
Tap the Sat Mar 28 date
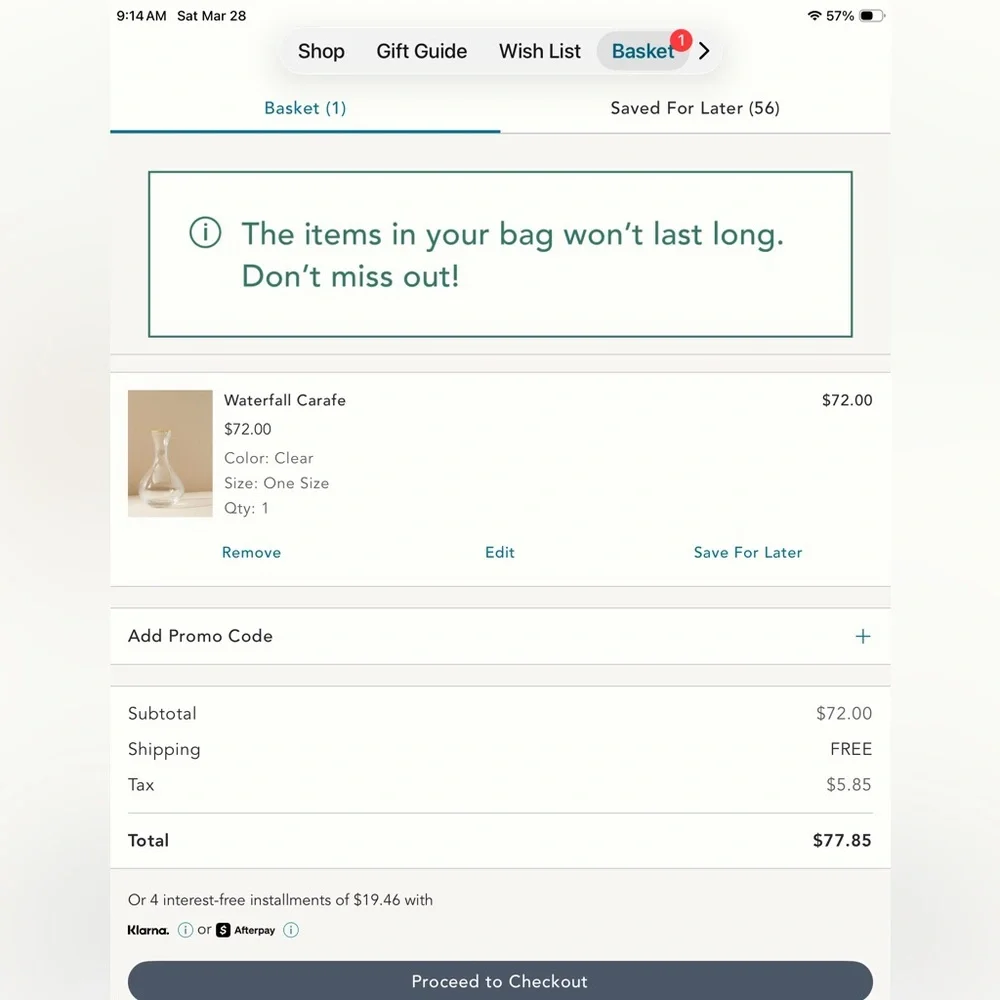coord(211,15)
